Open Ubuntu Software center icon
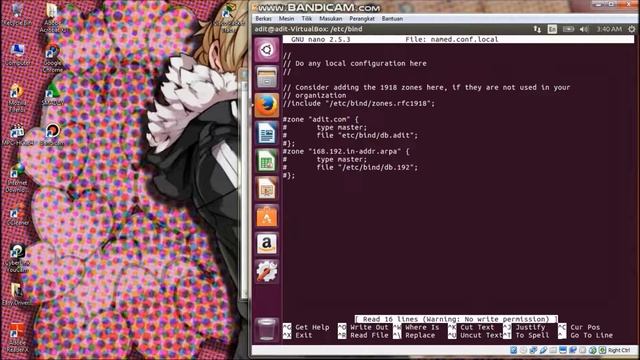 267,216
